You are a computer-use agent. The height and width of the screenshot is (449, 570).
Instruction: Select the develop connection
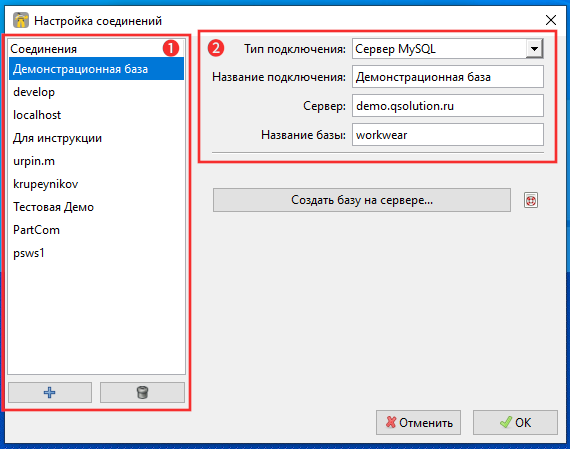coord(96,92)
